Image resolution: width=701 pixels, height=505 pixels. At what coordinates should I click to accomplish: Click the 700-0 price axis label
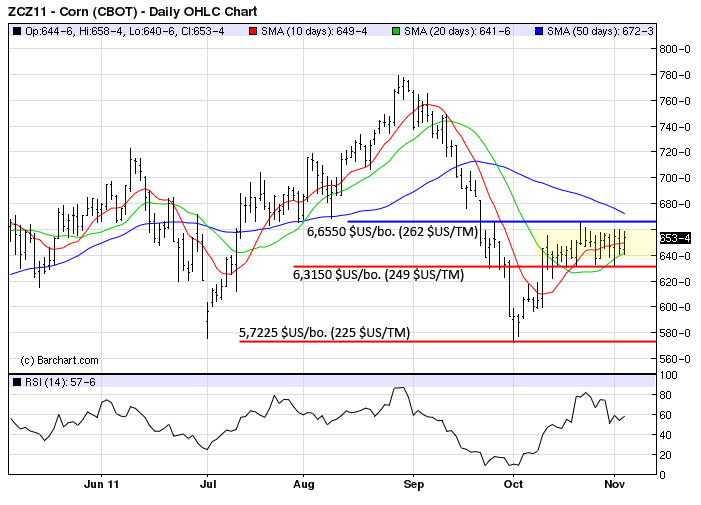click(x=676, y=178)
